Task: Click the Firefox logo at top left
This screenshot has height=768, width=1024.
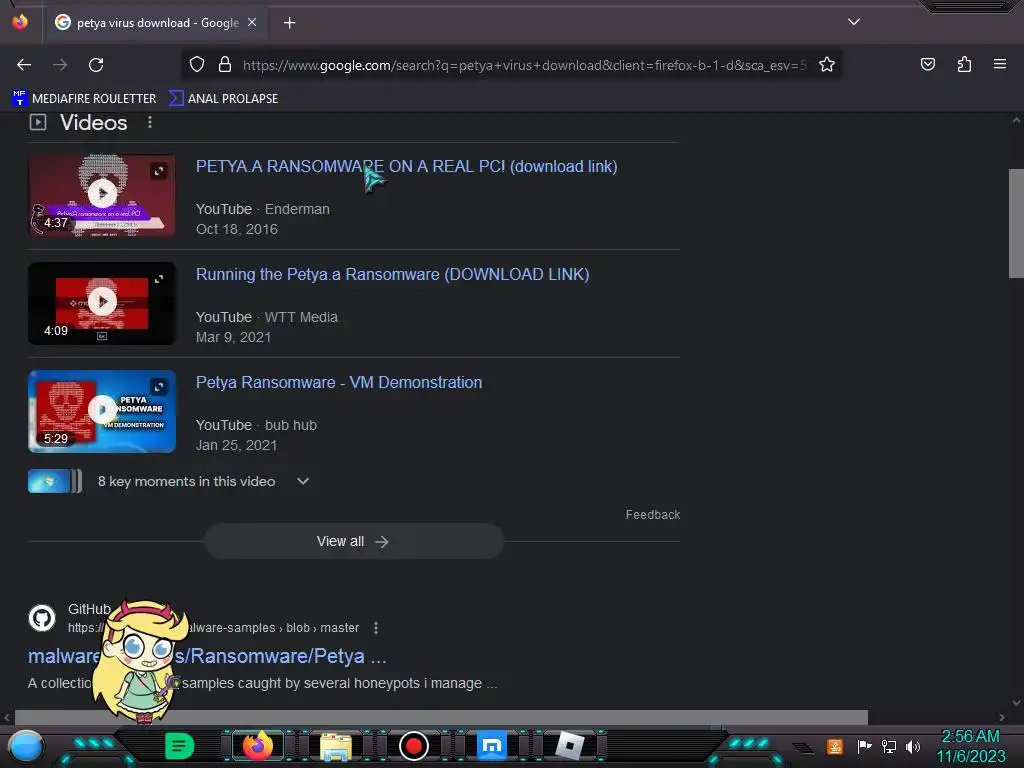Action: pos(20,22)
